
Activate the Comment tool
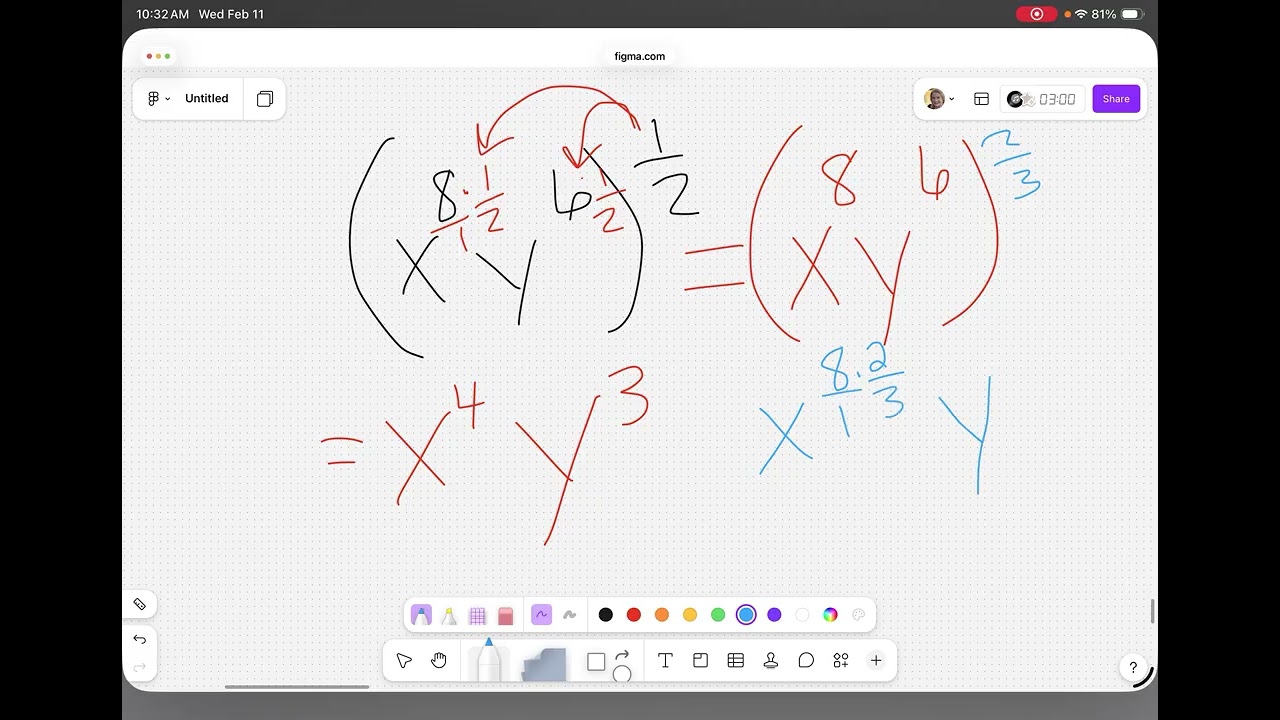[x=806, y=660]
